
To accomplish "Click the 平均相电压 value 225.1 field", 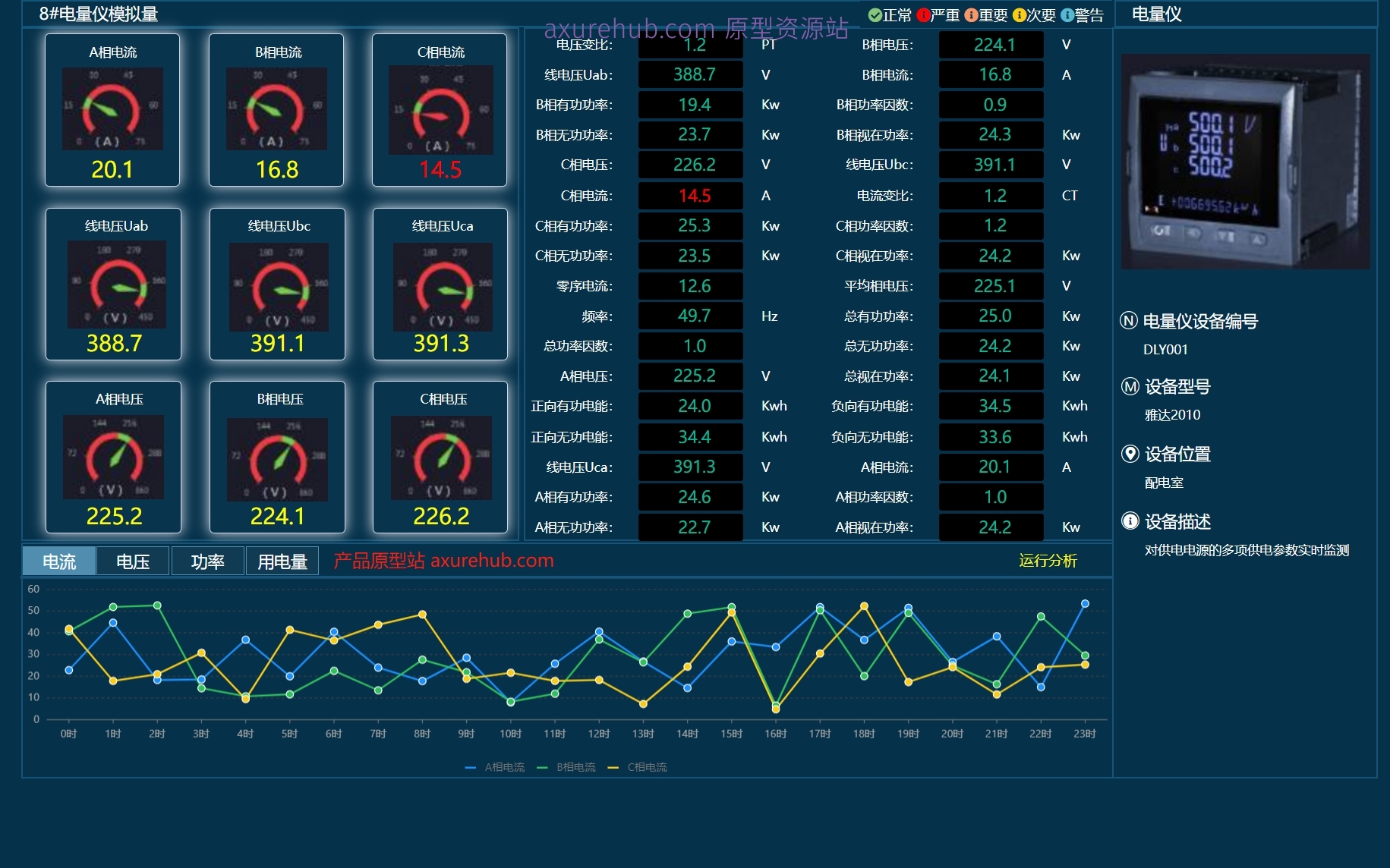I will point(991,286).
